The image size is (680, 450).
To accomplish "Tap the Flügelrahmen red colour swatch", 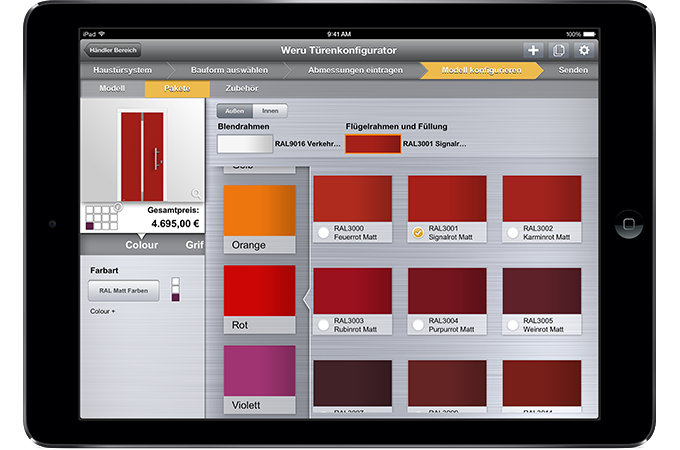I will click(373, 144).
